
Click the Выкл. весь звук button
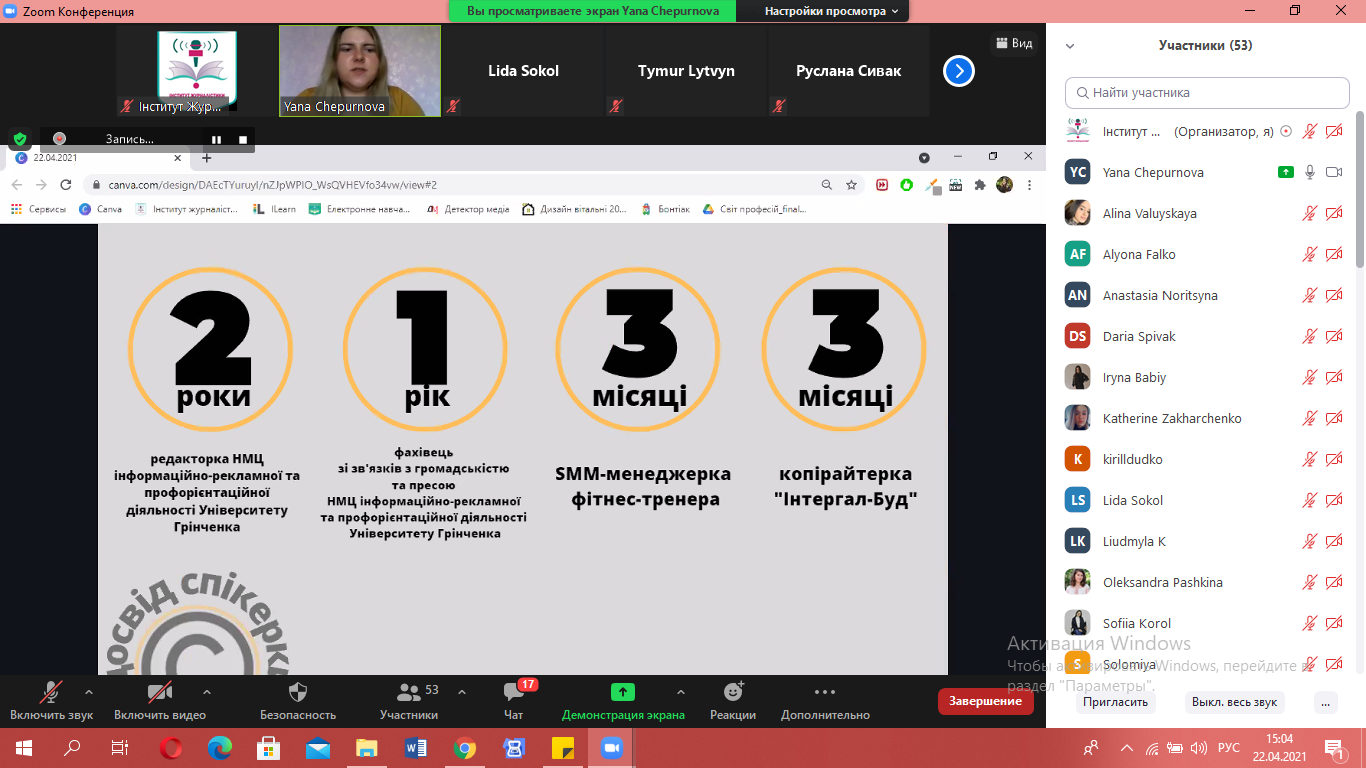(x=1234, y=702)
